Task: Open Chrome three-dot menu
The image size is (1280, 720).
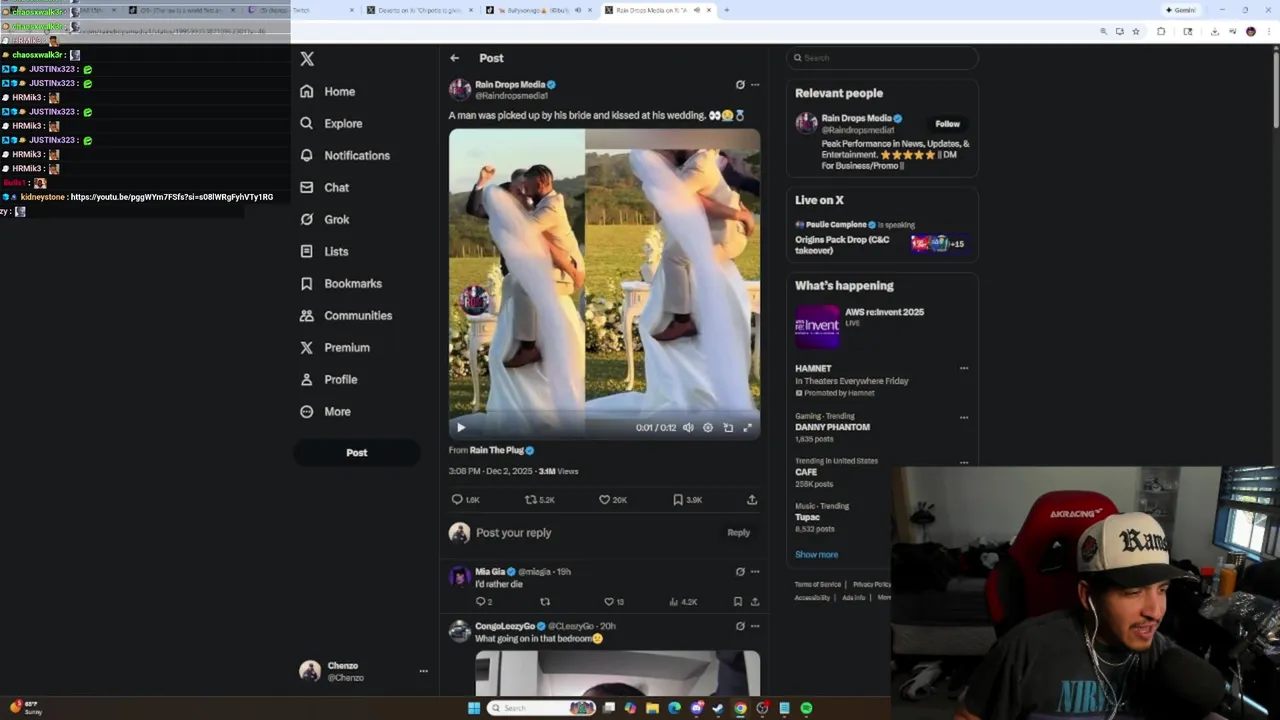Action: (1269, 31)
